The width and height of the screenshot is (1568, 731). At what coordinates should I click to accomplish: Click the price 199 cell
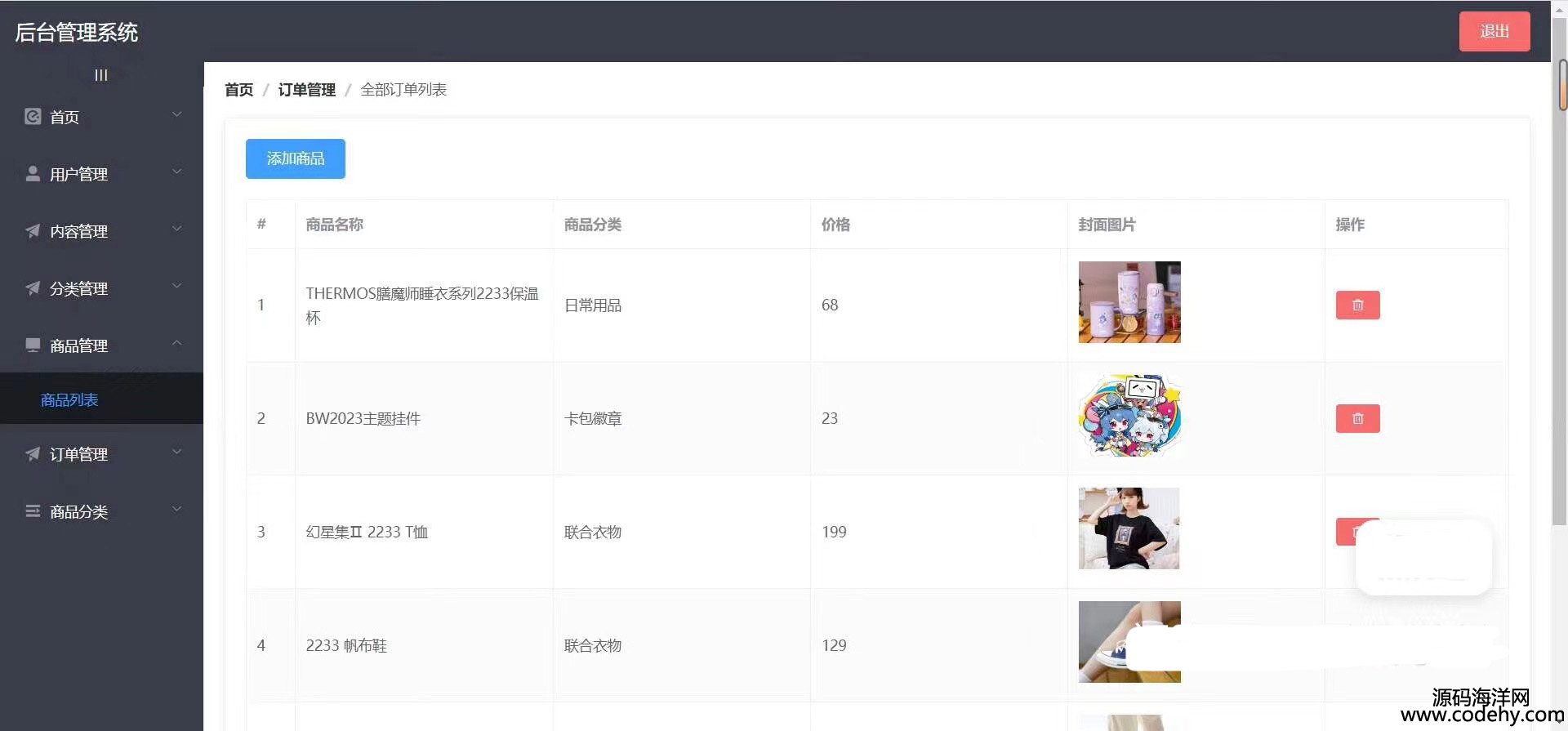[834, 532]
